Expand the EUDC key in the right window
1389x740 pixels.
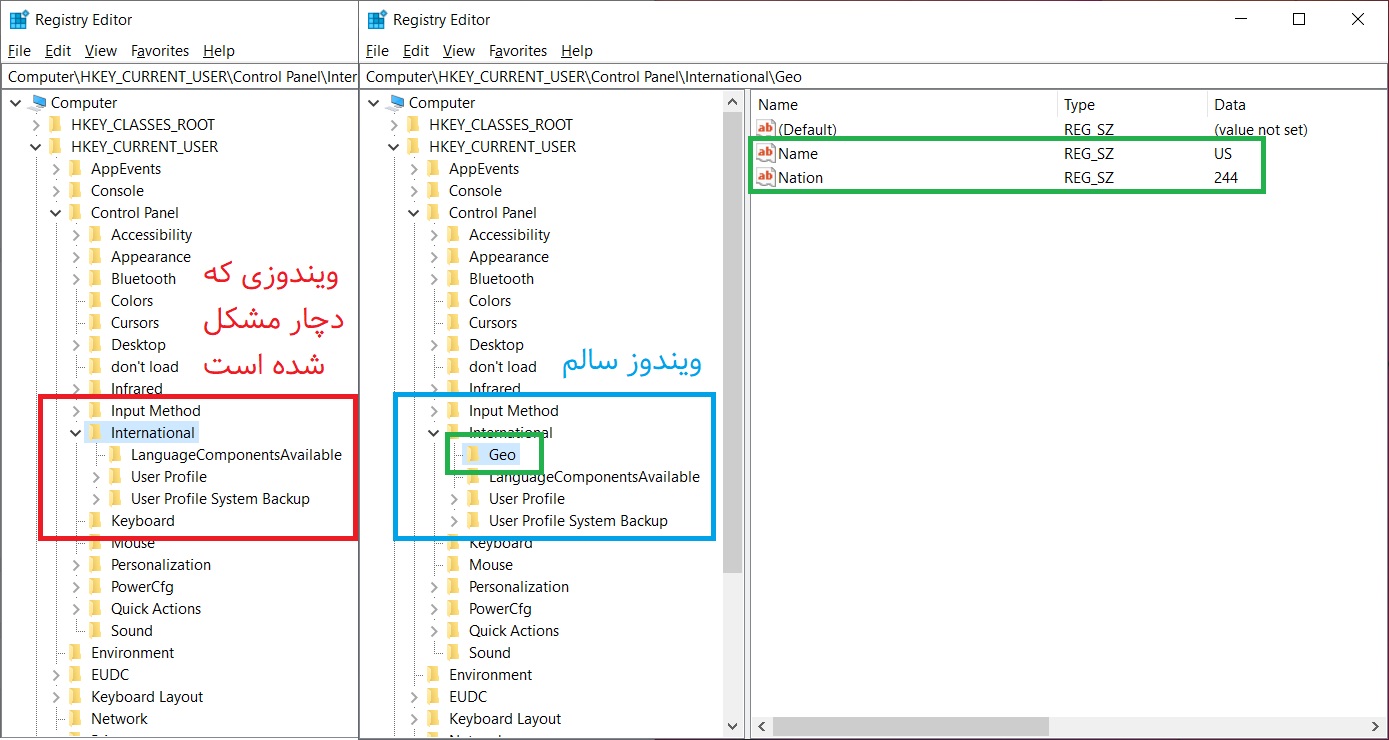tap(414, 697)
